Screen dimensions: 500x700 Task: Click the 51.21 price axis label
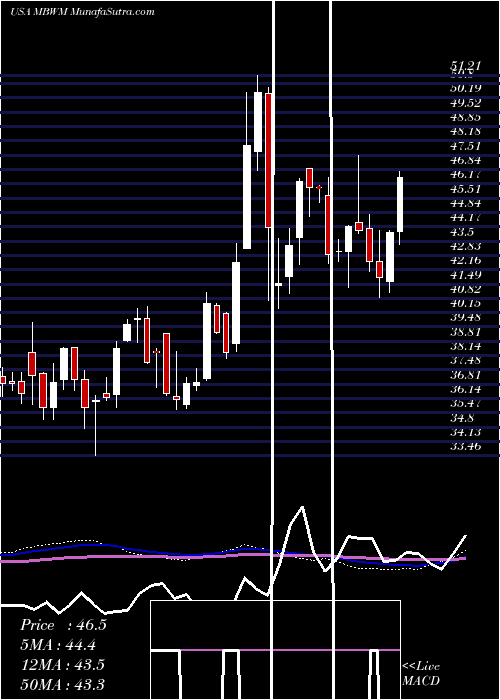point(465,66)
